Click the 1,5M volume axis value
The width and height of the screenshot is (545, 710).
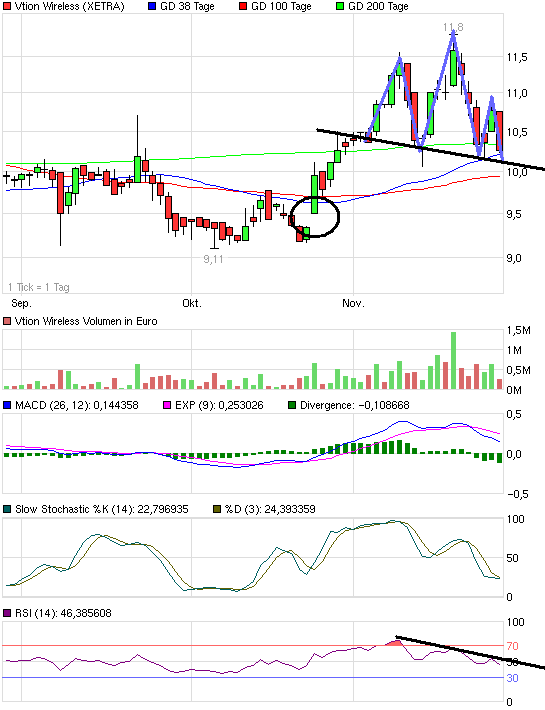tap(518, 331)
